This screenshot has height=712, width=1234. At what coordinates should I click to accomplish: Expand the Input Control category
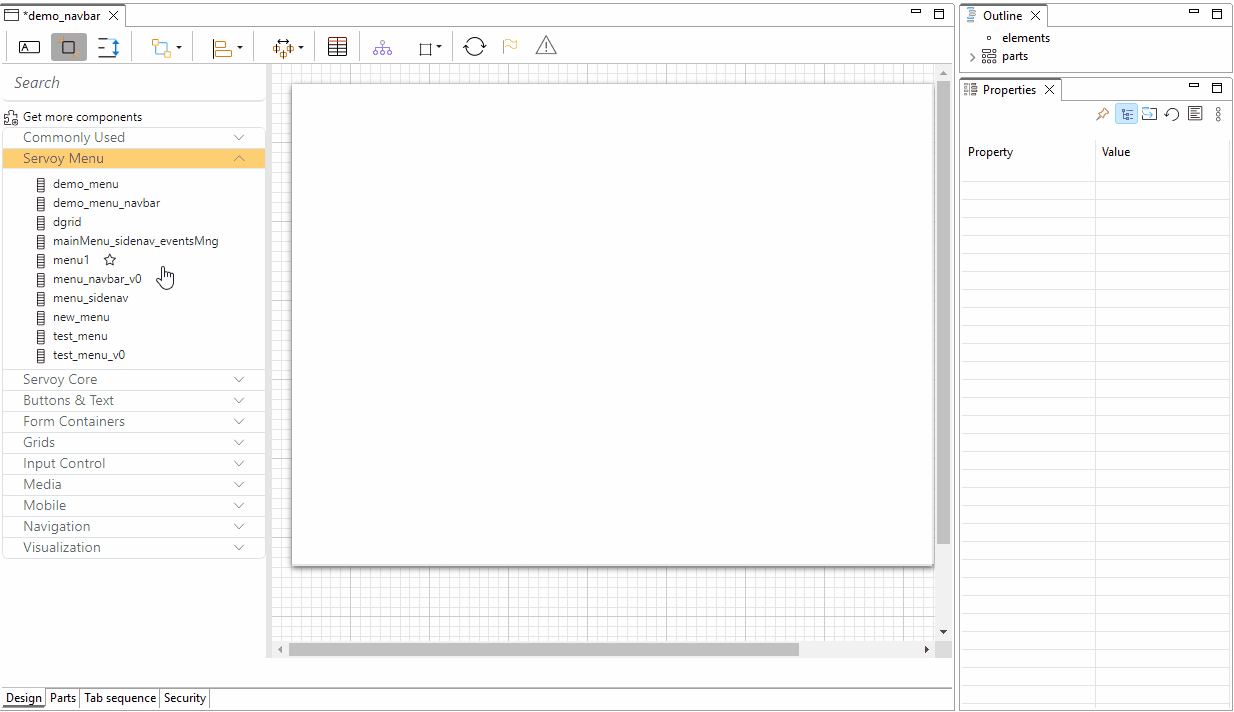pos(134,463)
